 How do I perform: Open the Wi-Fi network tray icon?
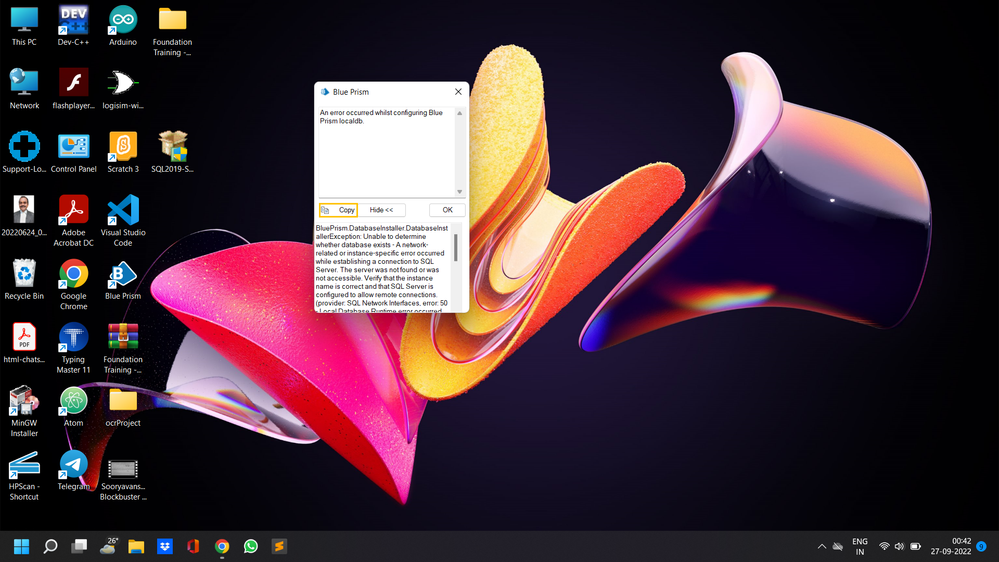884,546
